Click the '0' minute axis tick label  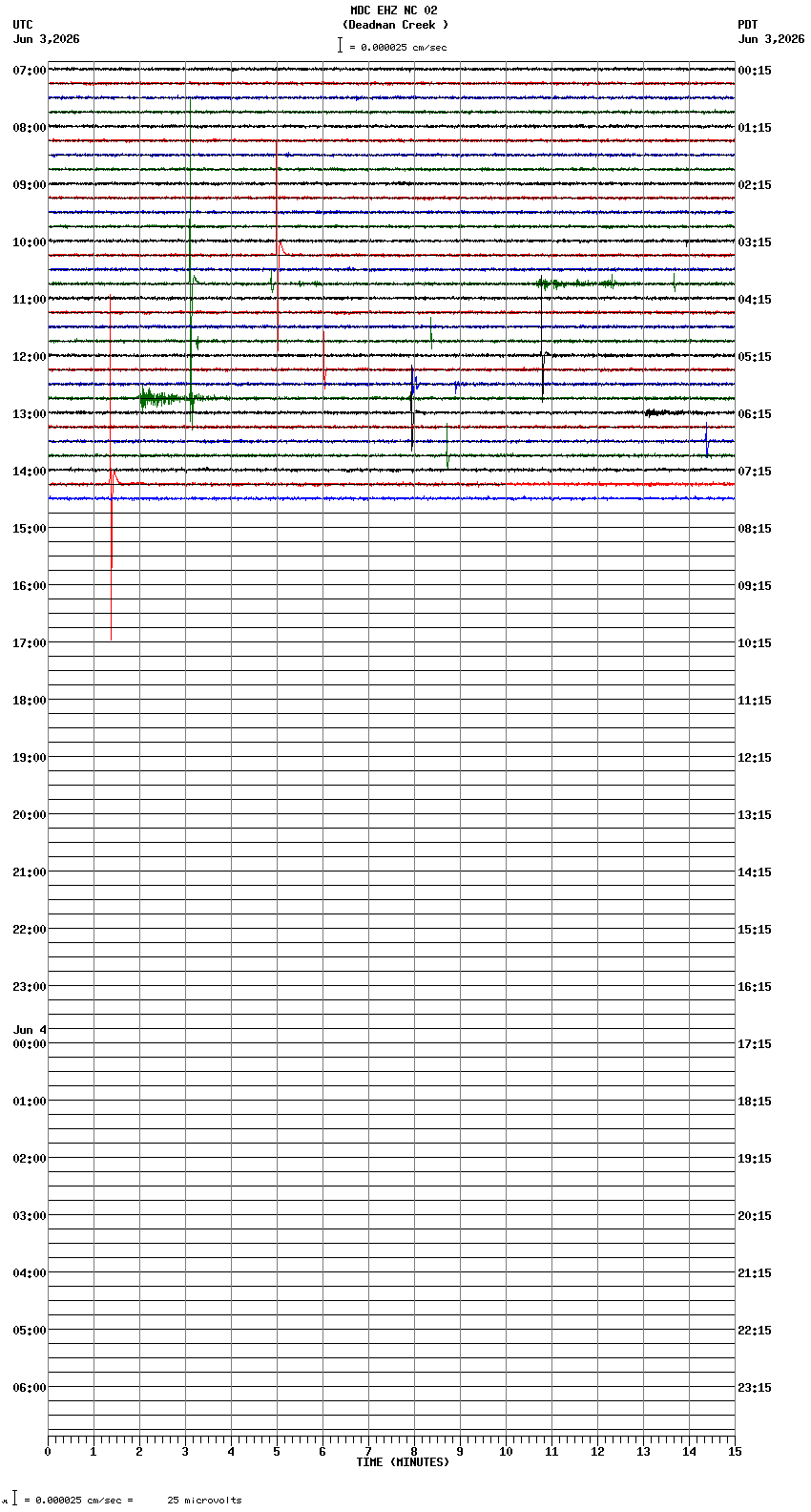coord(48,1452)
